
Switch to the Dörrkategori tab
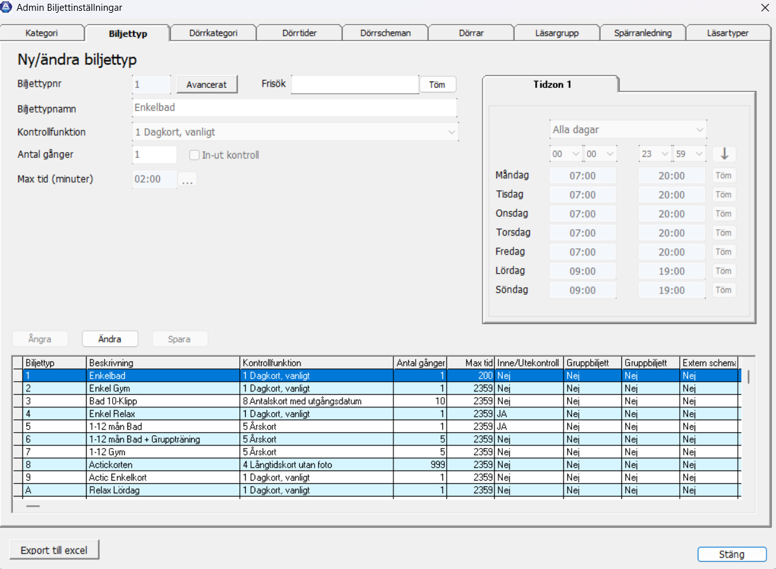[x=213, y=33]
